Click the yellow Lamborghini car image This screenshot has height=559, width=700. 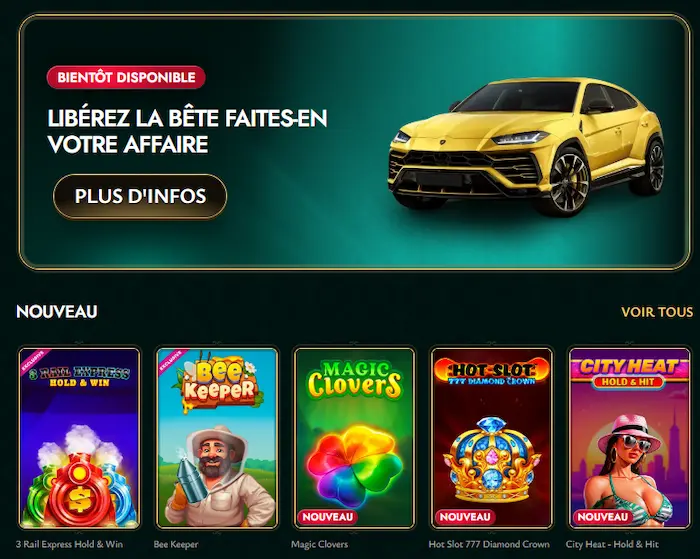click(526, 147)
